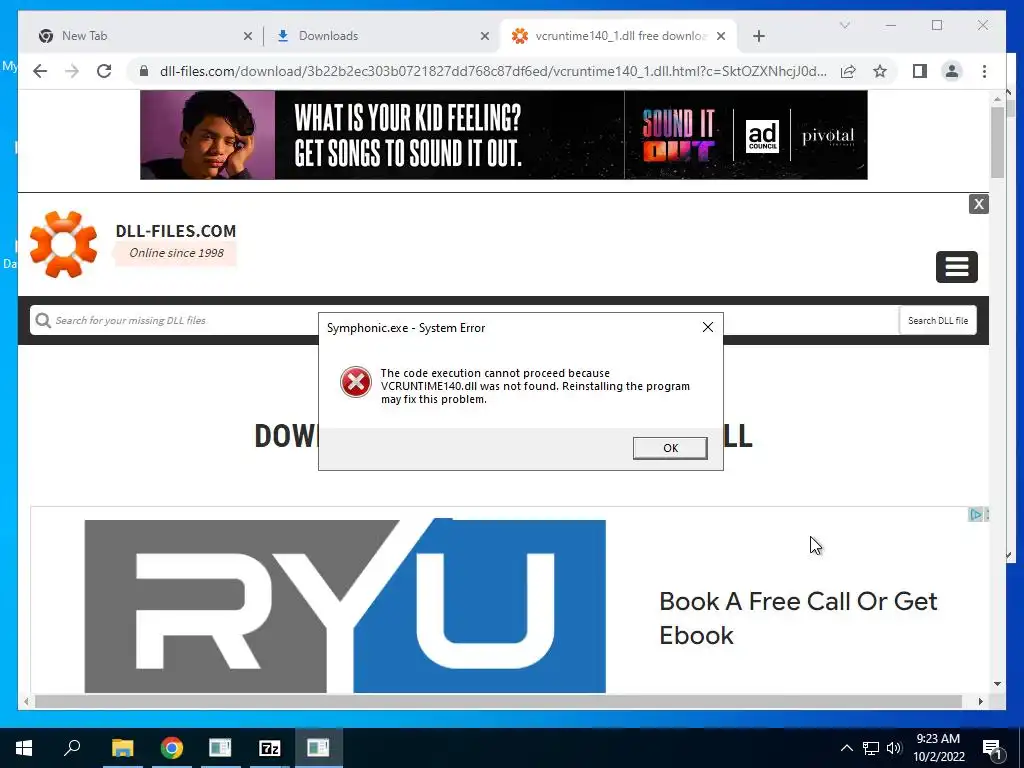Click the horizontal scrollbar at page bottom
1024x768 pixels.
498,701
